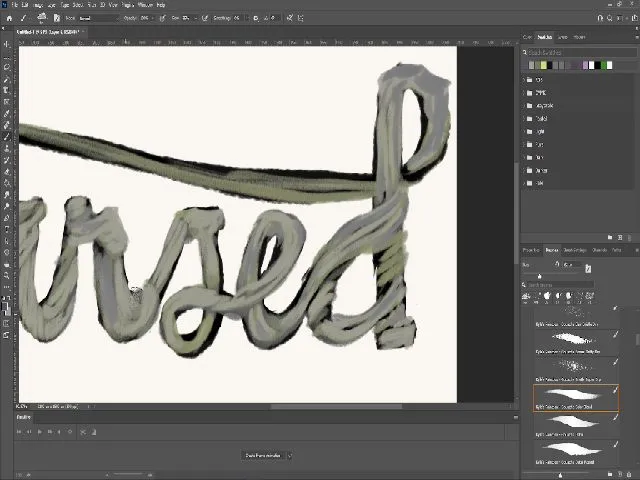
Task: Go to first frame in Timeline
Action: [x=19, y=431]
